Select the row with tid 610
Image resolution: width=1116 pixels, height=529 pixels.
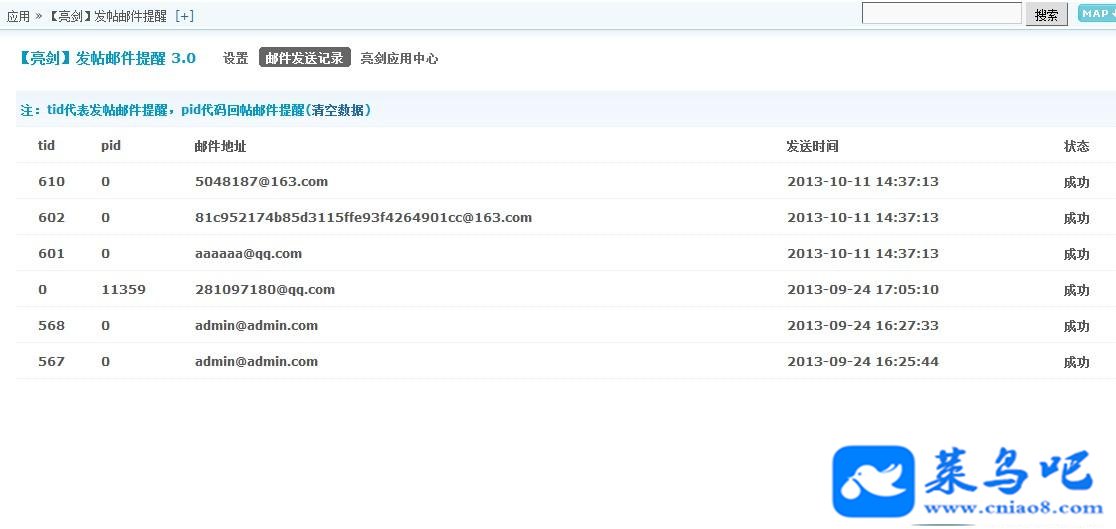(x=566, y=182)
